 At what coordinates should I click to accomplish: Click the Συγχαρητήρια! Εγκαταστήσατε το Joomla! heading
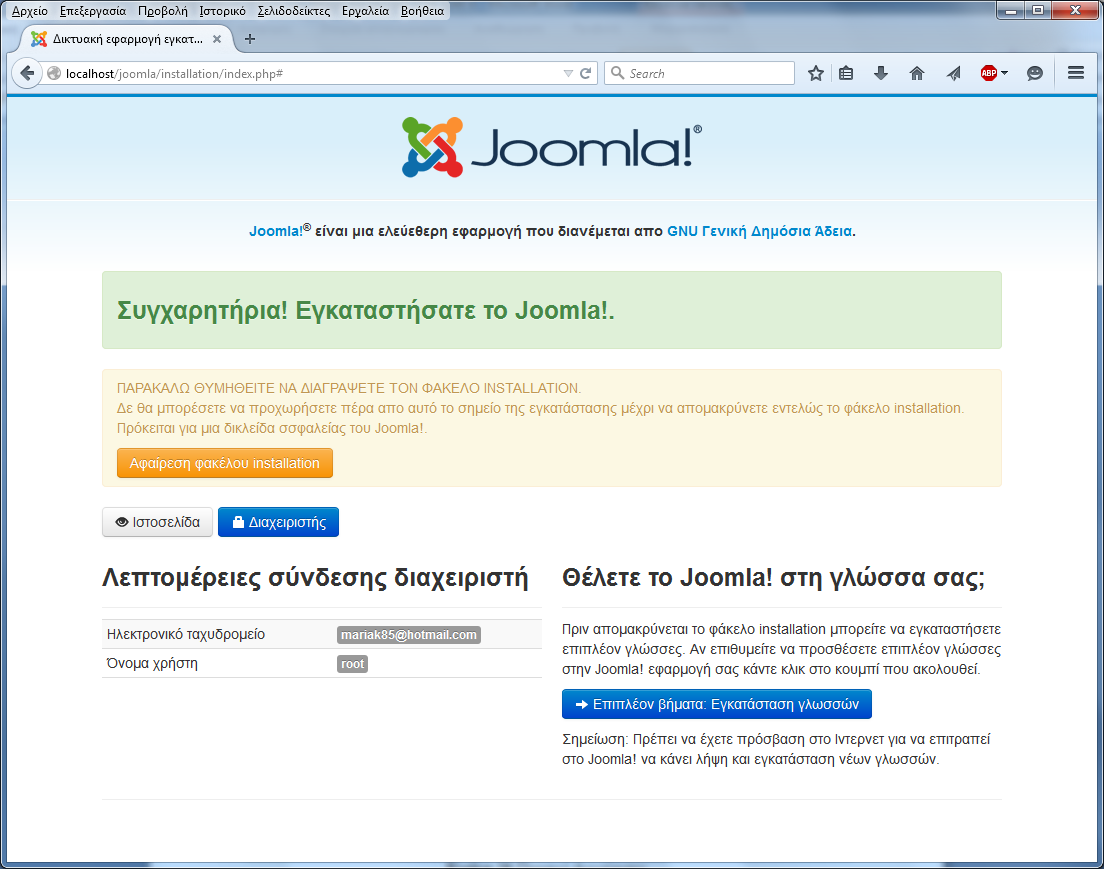[x=365, y=310]
